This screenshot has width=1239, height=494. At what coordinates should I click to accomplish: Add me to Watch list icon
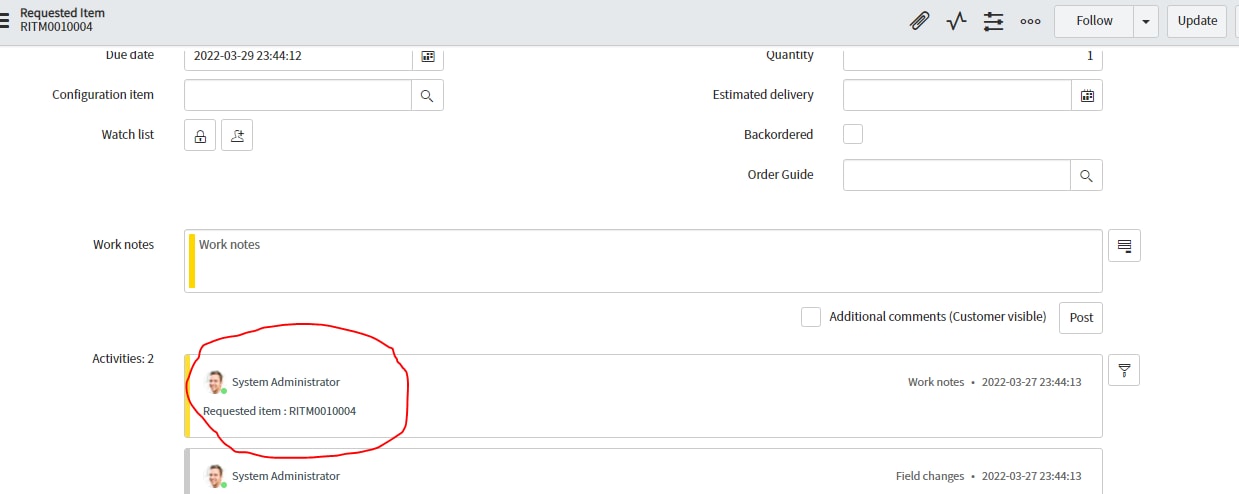coord(237,135)
